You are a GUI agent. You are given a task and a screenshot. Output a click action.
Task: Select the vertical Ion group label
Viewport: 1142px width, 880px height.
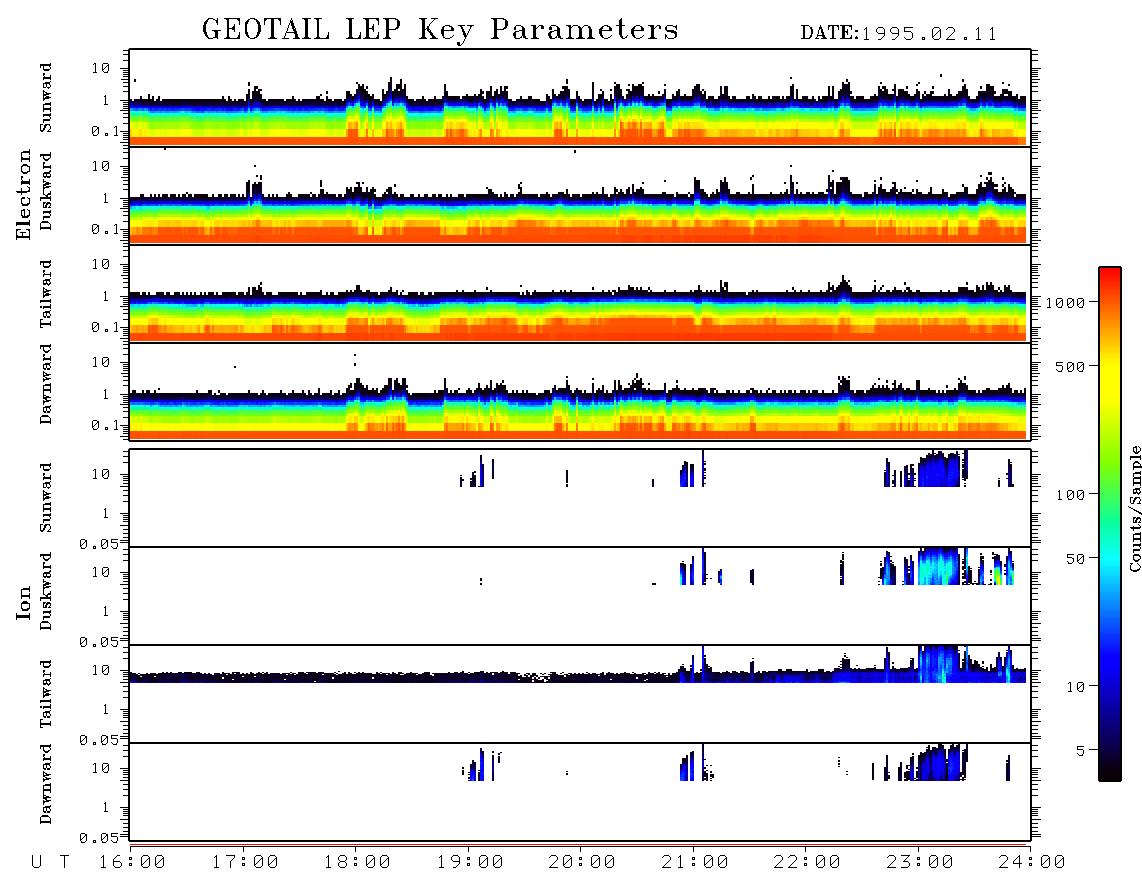point(23,602)
